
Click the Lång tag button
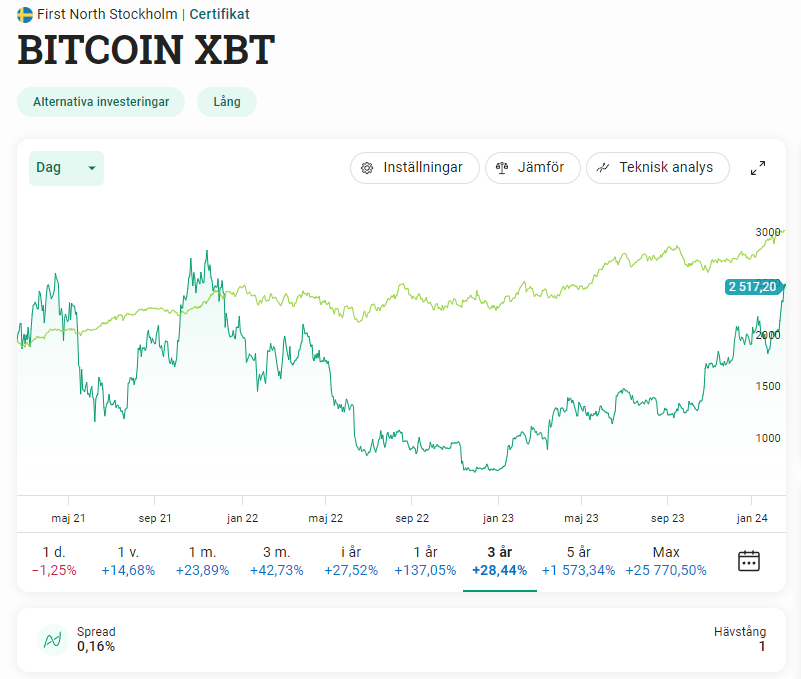tap(227, 102)
